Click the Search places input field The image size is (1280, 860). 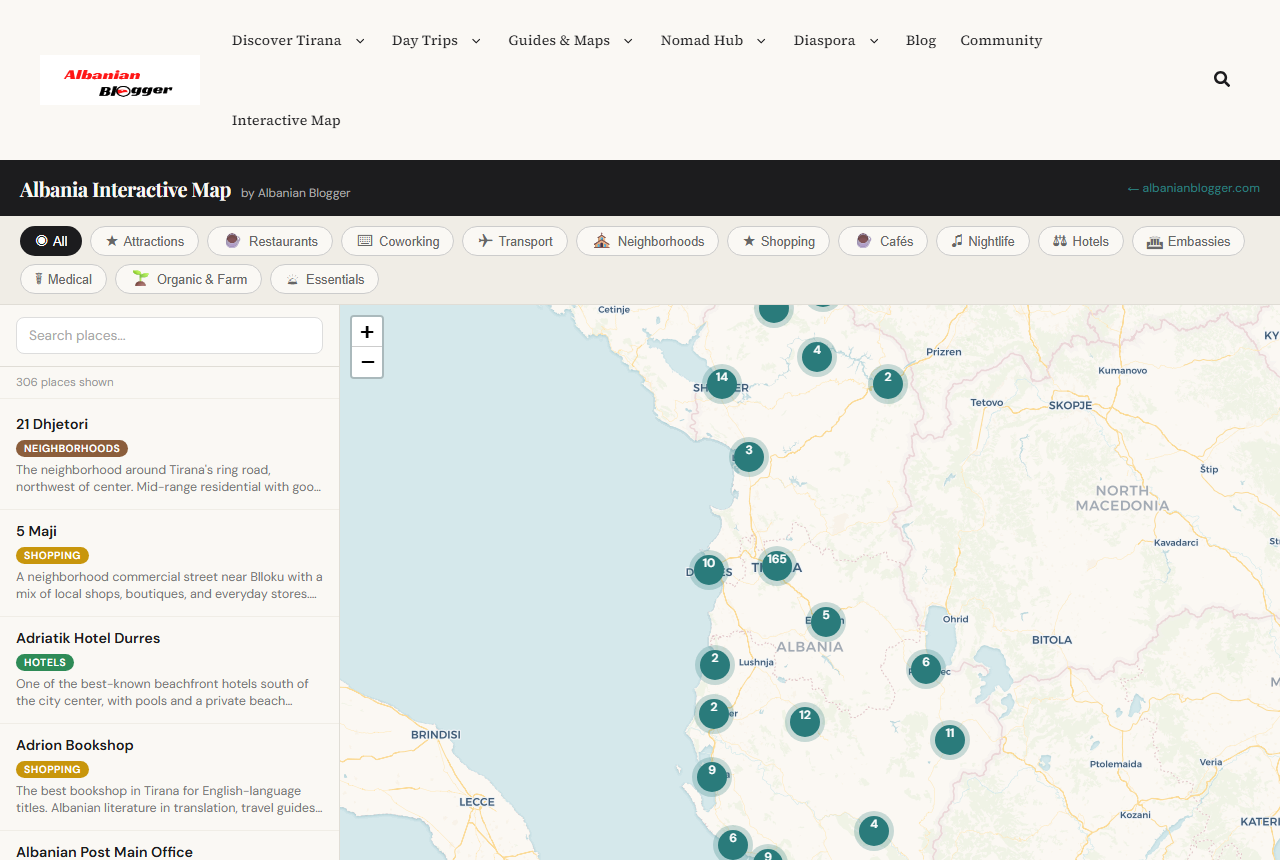coord(169,335)
